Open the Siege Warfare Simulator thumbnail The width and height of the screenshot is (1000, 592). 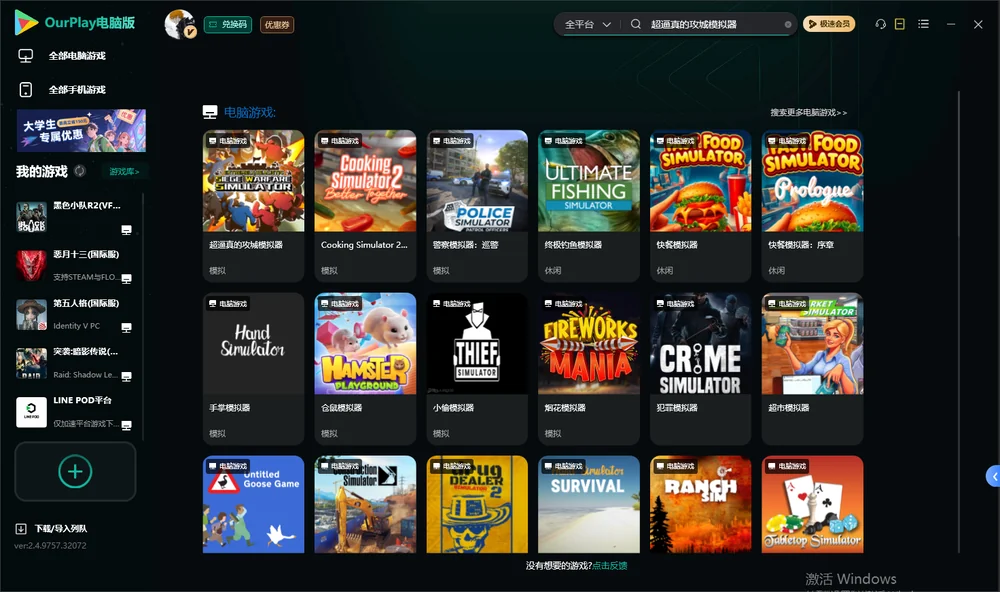254,181
